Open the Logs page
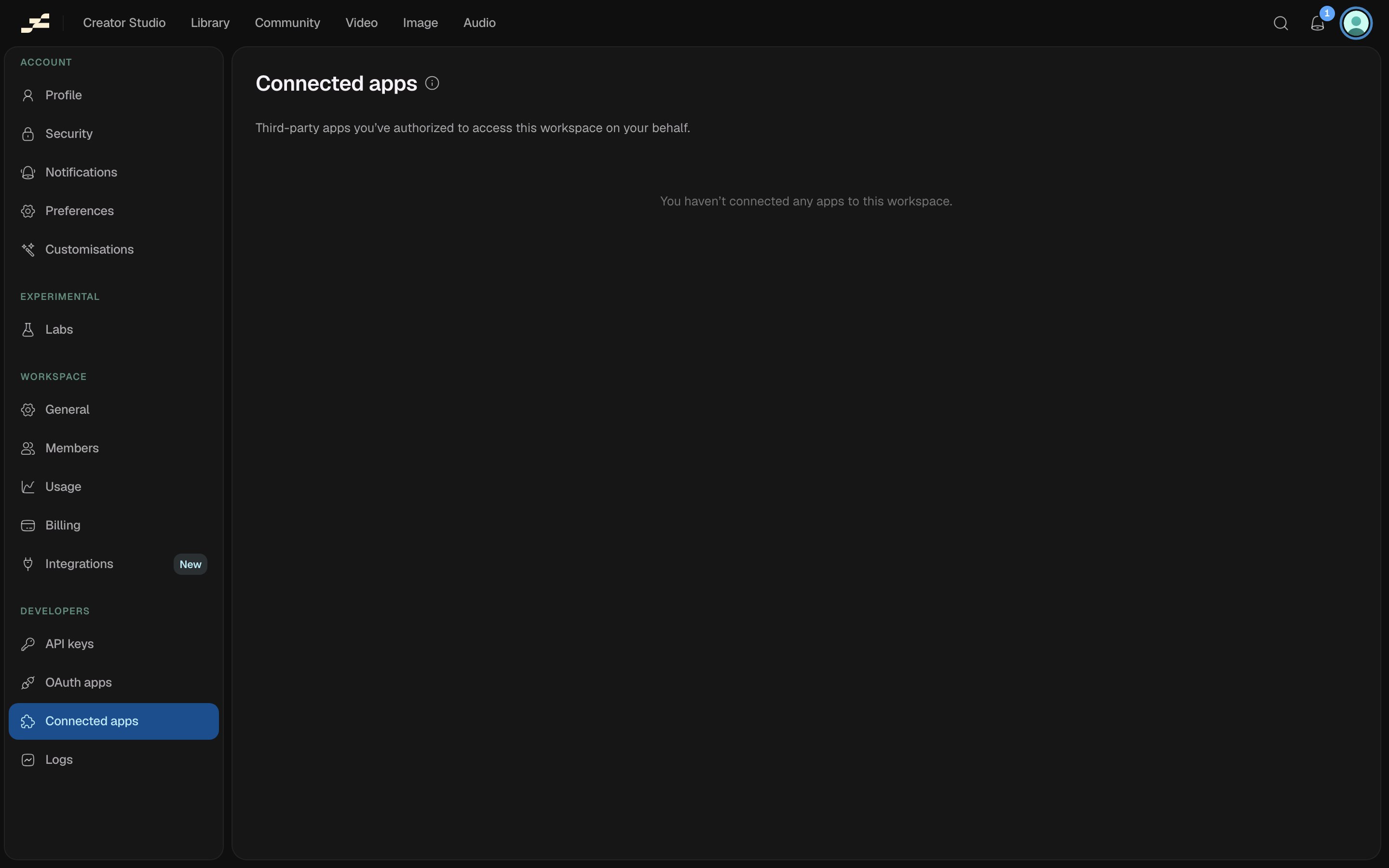 [114, 759]
